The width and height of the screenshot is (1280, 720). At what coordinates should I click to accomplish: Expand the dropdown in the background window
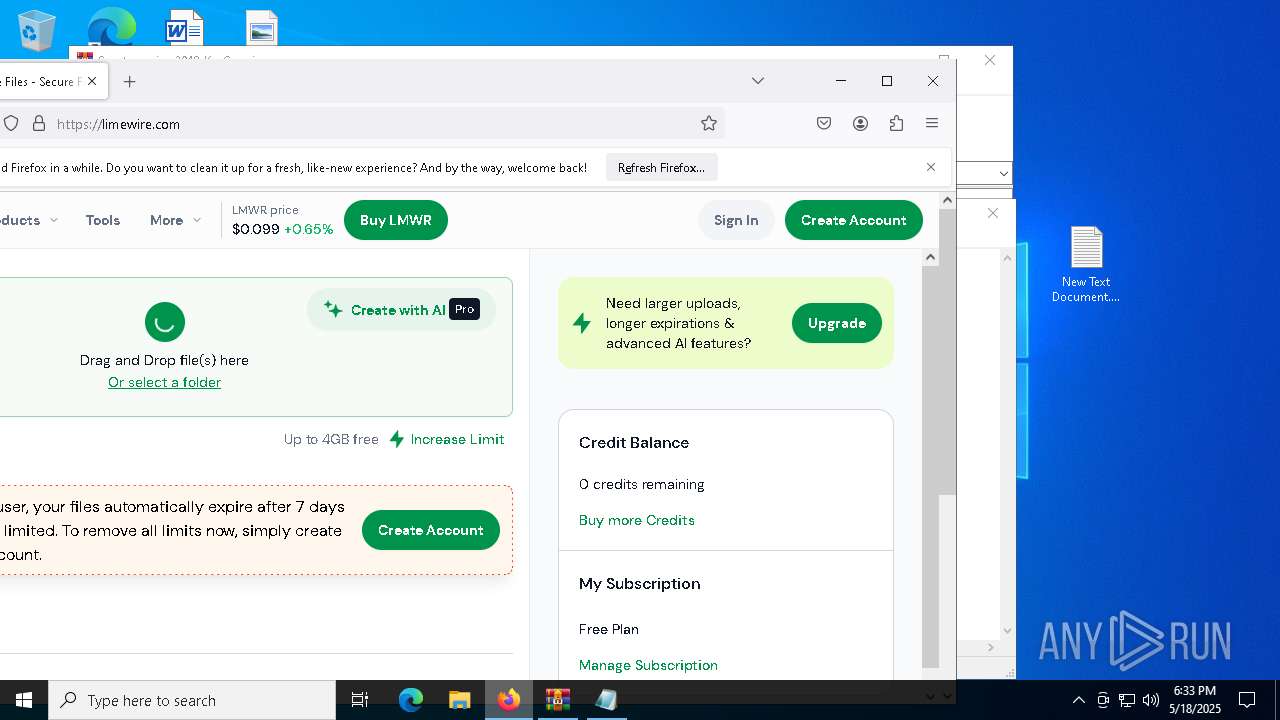pyautogui.click(x=1003, y=173)
